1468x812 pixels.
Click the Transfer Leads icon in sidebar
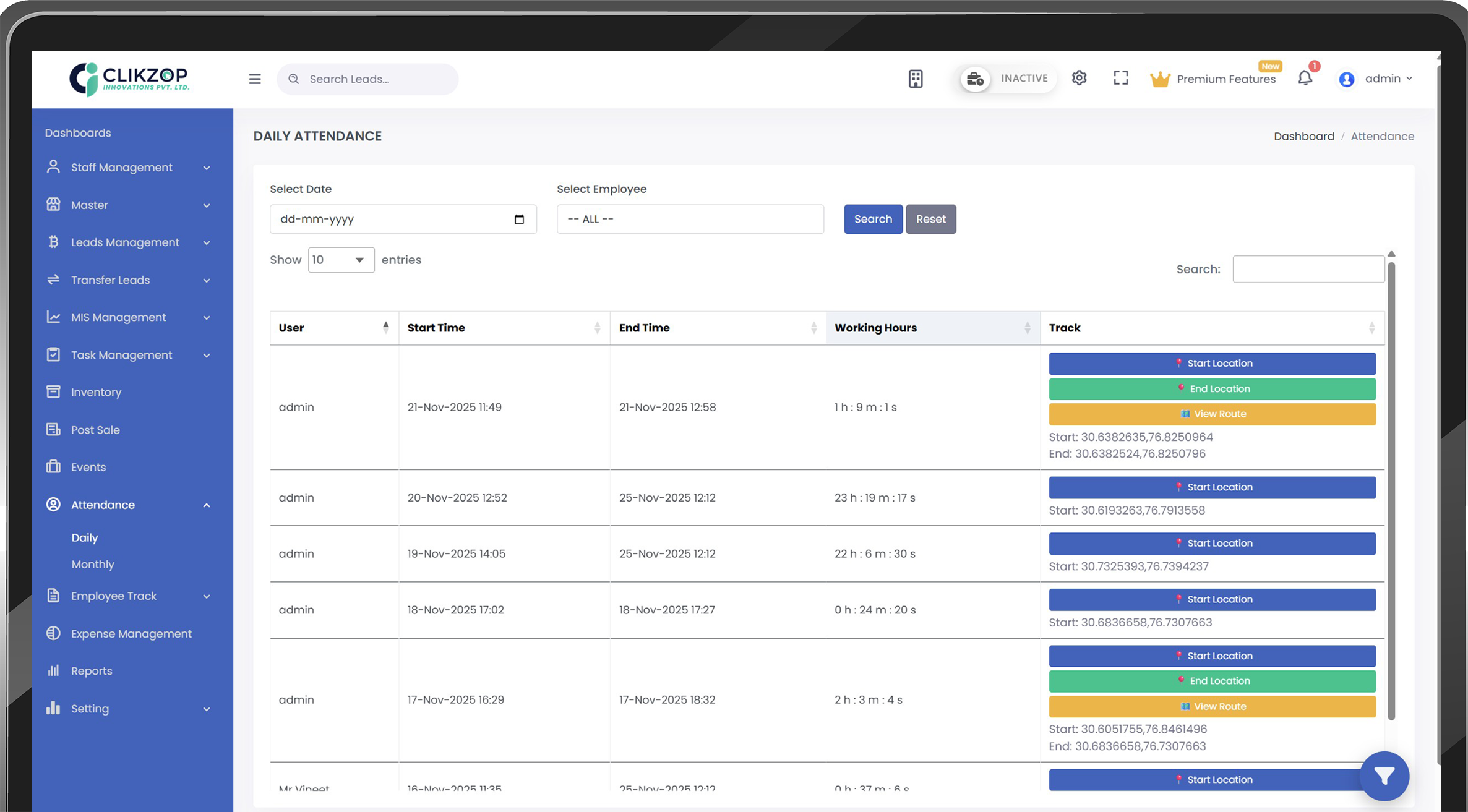click(x=53, y=280)
